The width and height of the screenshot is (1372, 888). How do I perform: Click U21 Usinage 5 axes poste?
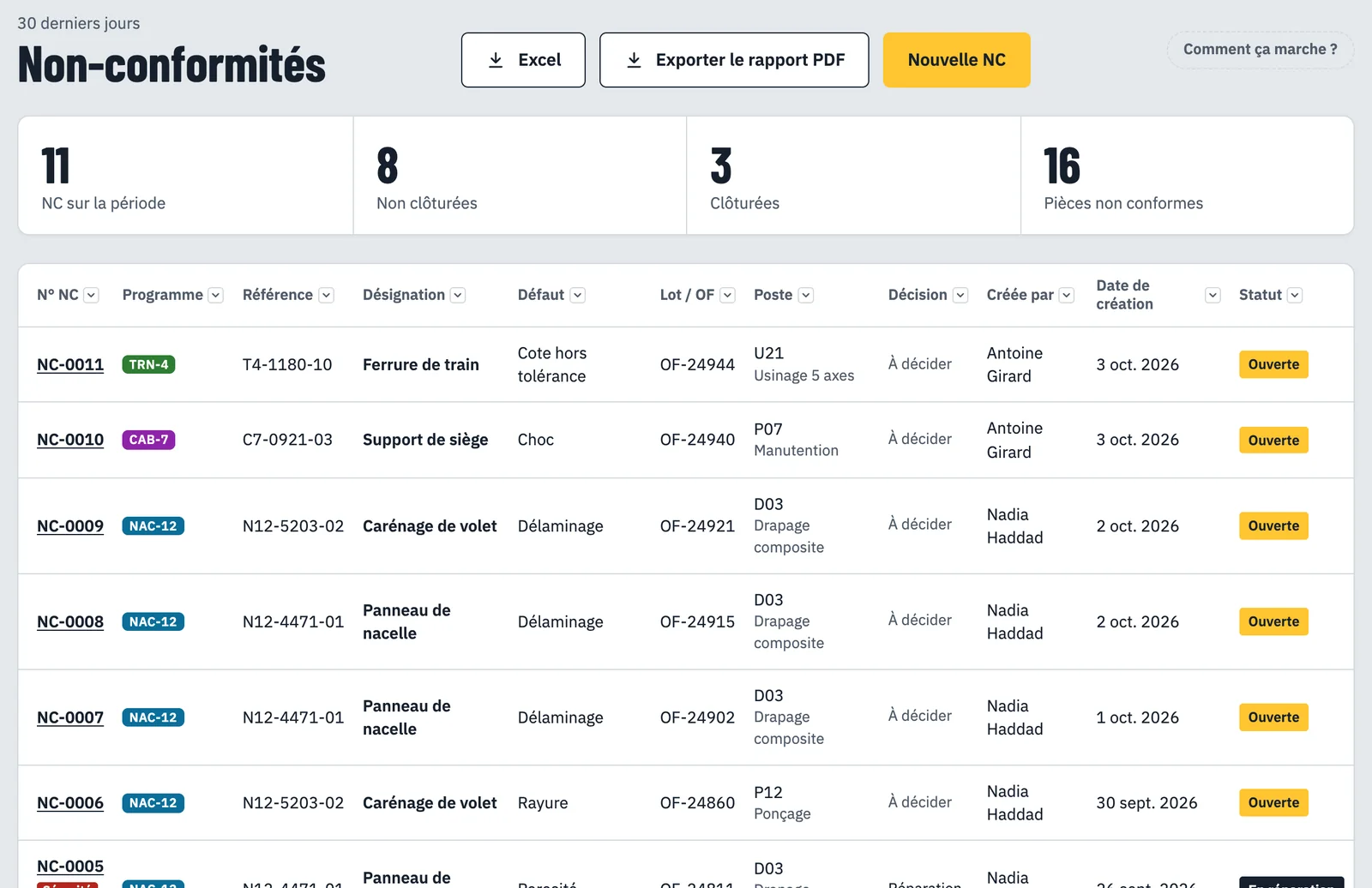[x=803, y=364]
